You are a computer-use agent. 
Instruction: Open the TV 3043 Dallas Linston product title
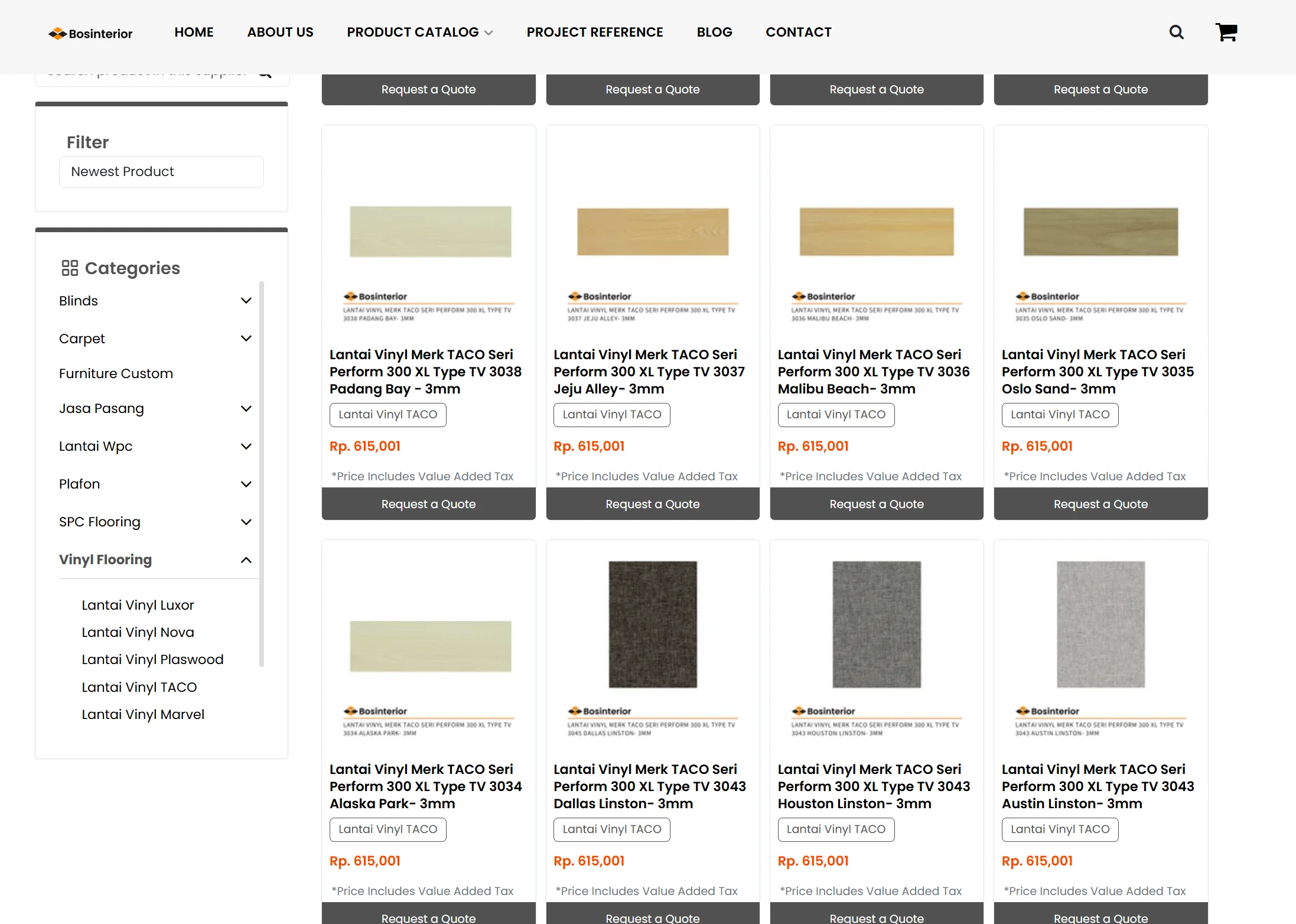coord(650,786)
